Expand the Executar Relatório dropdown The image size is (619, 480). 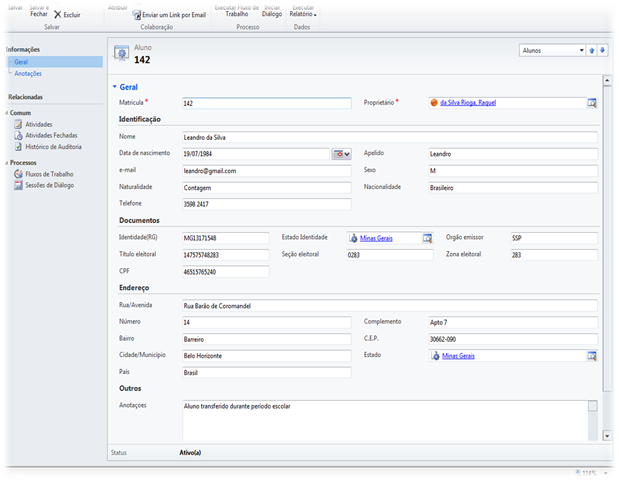[302, 11]
